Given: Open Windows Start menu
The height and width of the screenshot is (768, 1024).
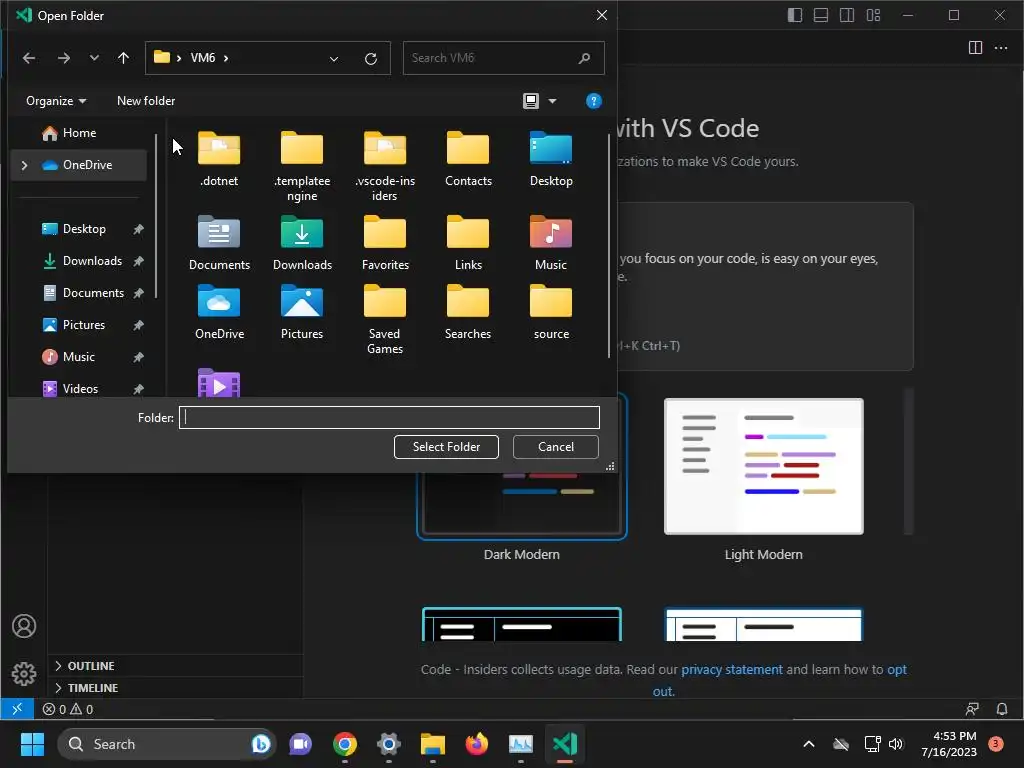Looking at the screenshot, I should click(x=32, y=744).
